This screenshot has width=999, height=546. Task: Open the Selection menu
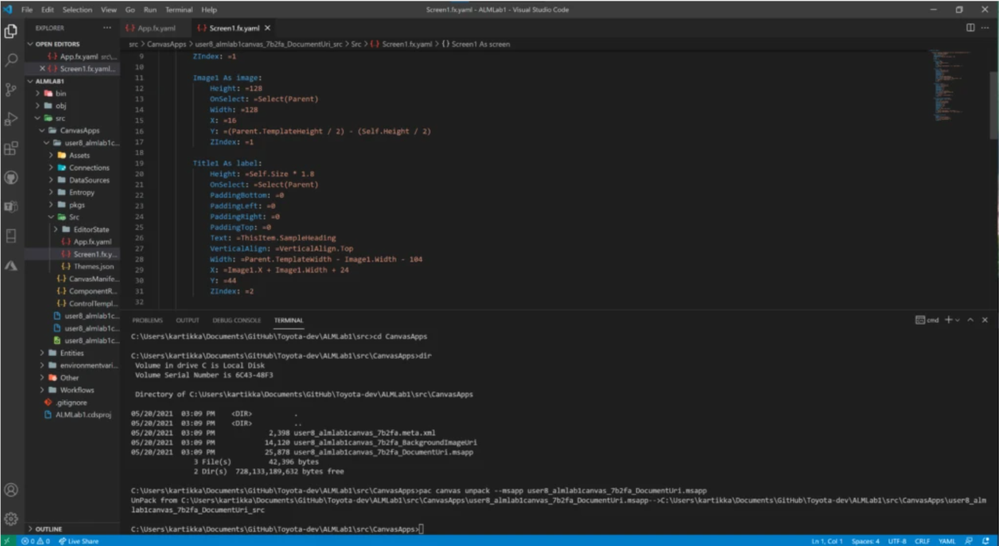coord(77,10)
